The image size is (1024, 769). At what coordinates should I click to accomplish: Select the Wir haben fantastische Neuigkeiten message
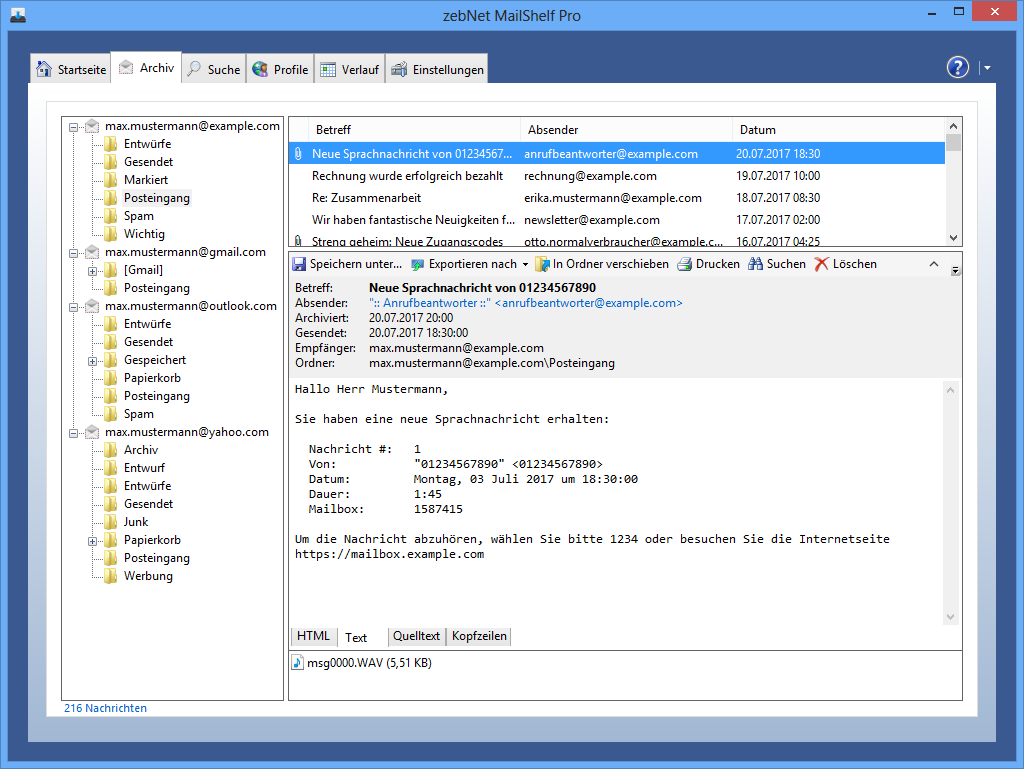click(616, 220)
